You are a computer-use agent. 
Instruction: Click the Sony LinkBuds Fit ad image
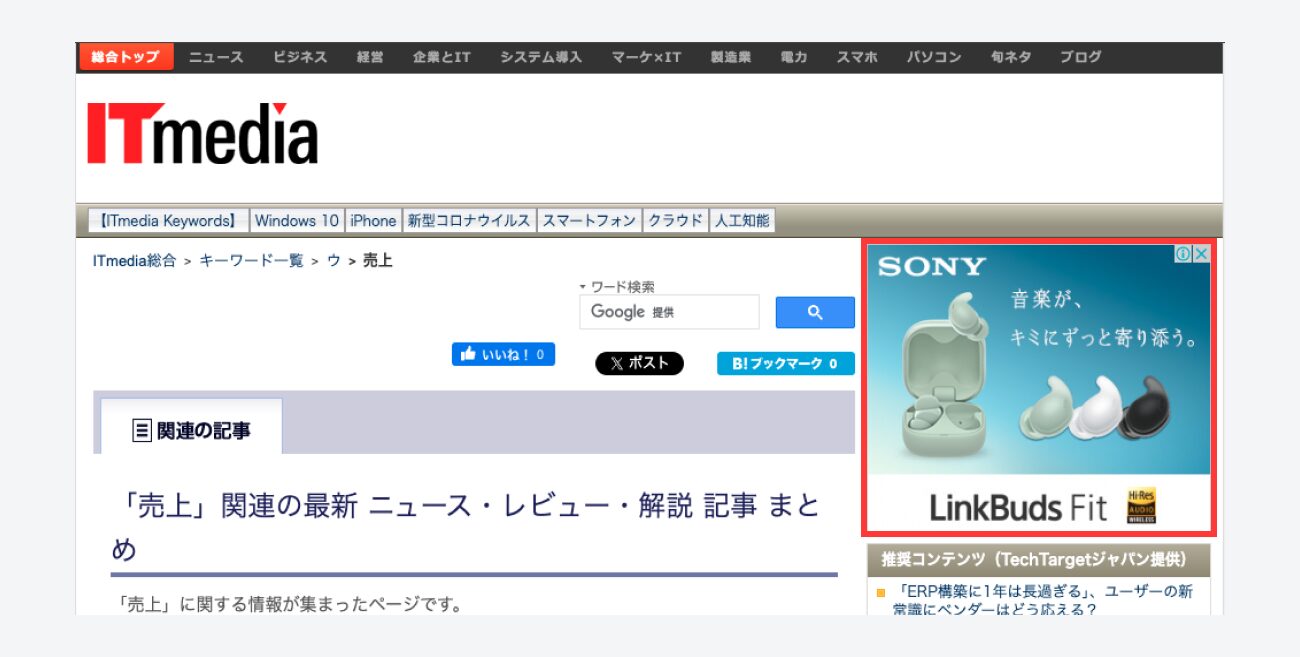[x=1038, y=388]
